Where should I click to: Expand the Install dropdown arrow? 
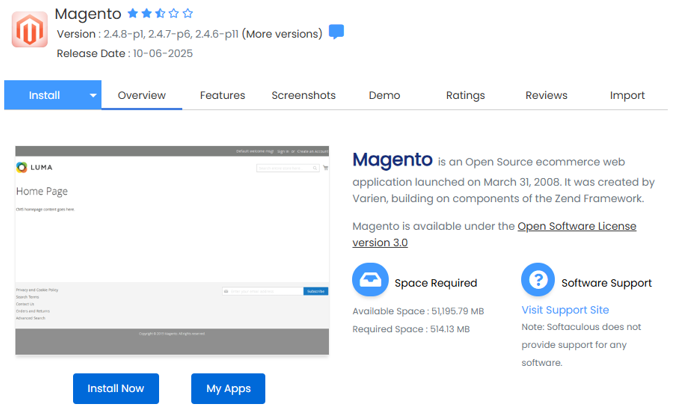tap(93, 96)
